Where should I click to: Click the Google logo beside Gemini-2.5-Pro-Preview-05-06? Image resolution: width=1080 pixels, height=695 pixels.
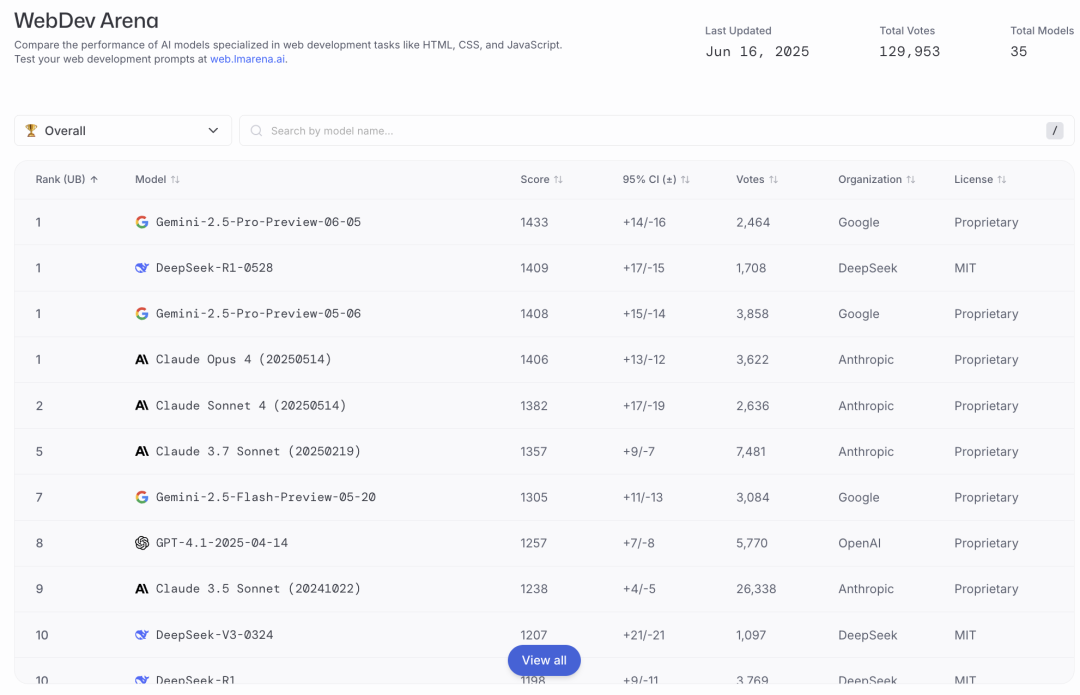pyautogui.click(x=142, y=313)
